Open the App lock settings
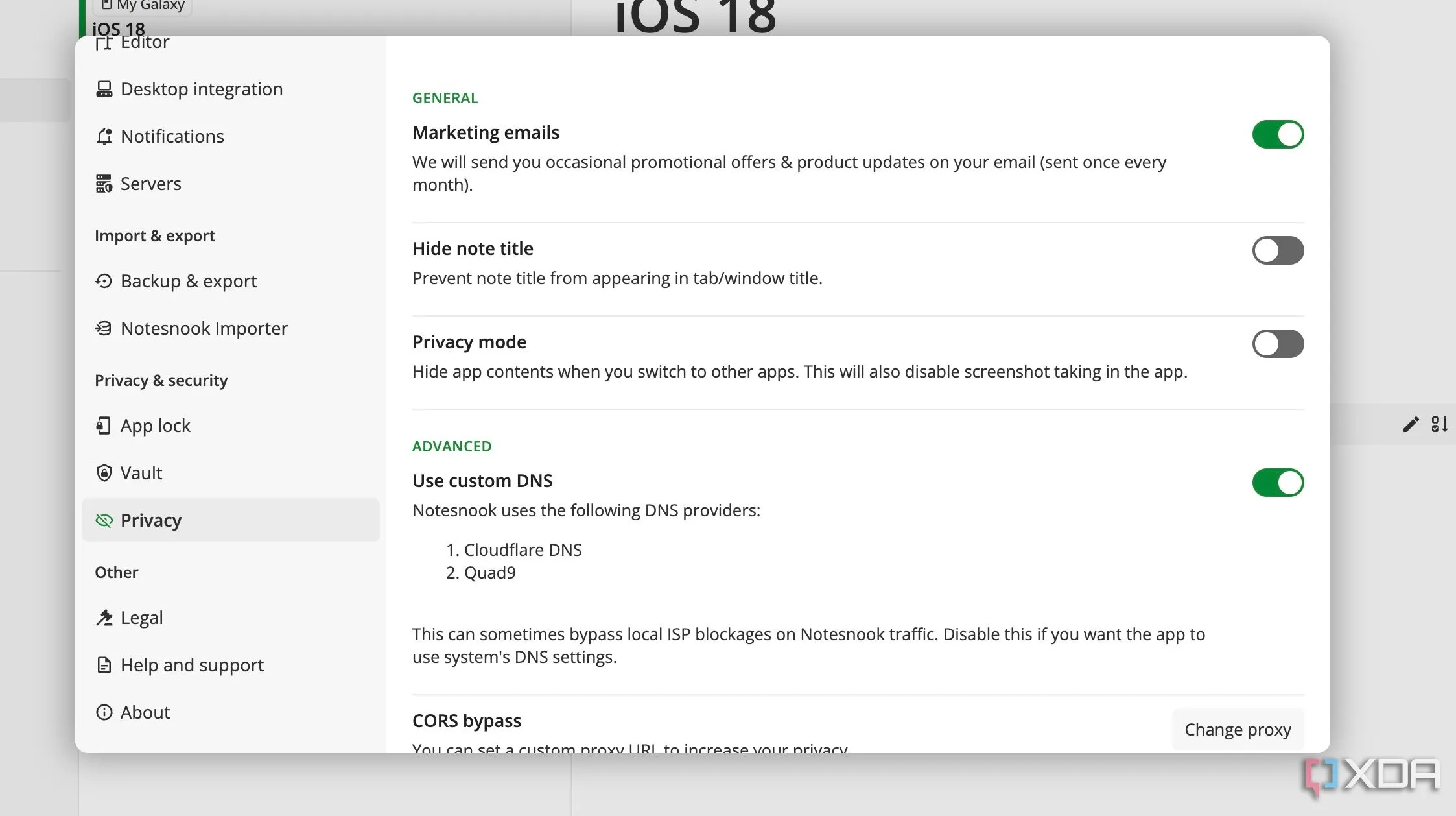The image size is (1456, 816). (231, 426)
